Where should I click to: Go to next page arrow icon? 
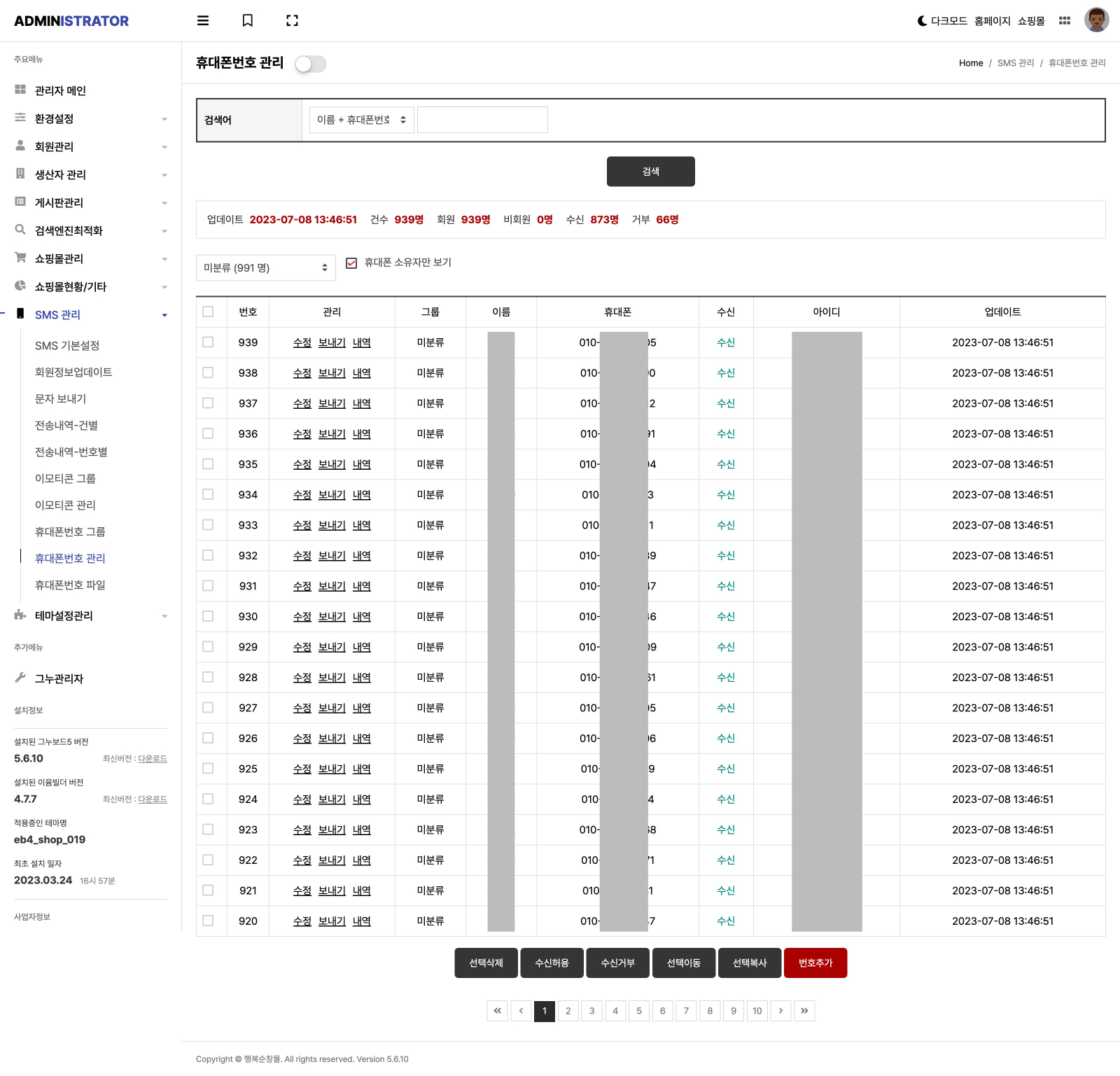(781, 1011)
